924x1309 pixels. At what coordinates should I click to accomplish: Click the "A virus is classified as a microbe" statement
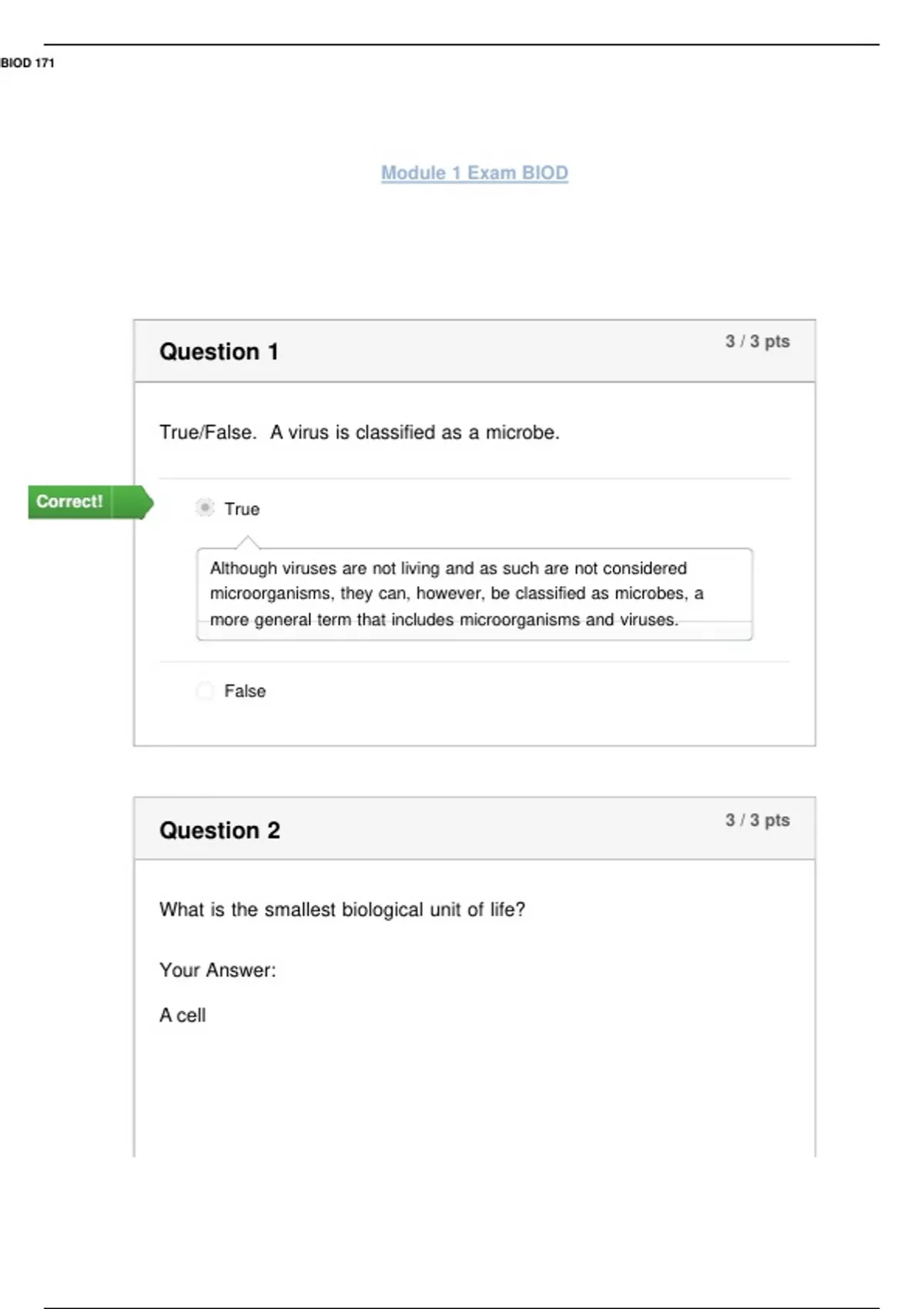click(414, 433)
